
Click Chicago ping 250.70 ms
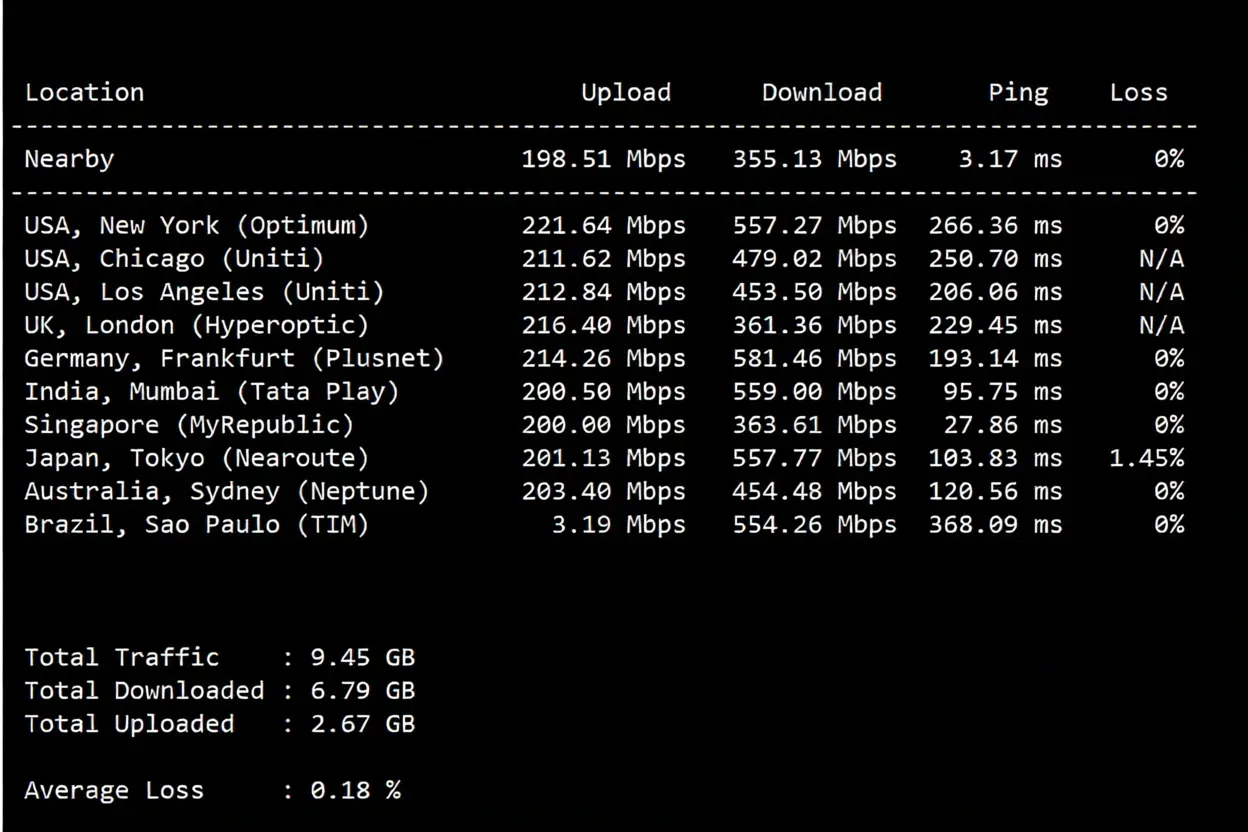[x=995, y=259]
